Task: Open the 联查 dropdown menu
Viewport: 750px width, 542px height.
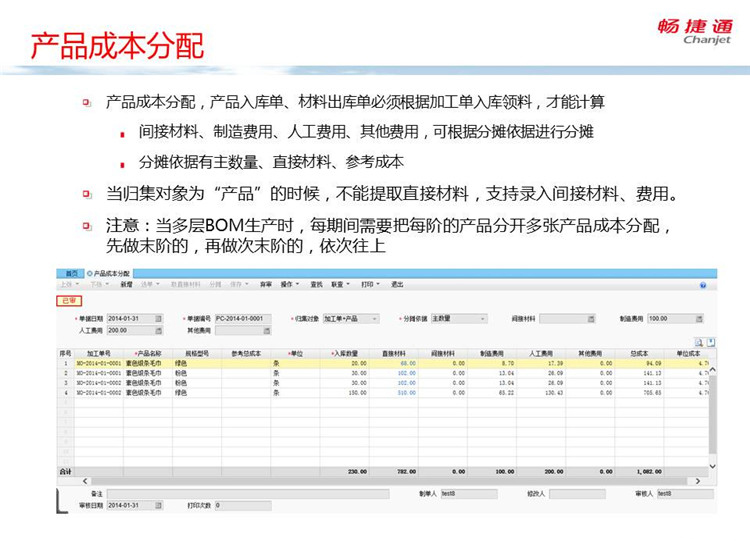Action: coord(340,284)
